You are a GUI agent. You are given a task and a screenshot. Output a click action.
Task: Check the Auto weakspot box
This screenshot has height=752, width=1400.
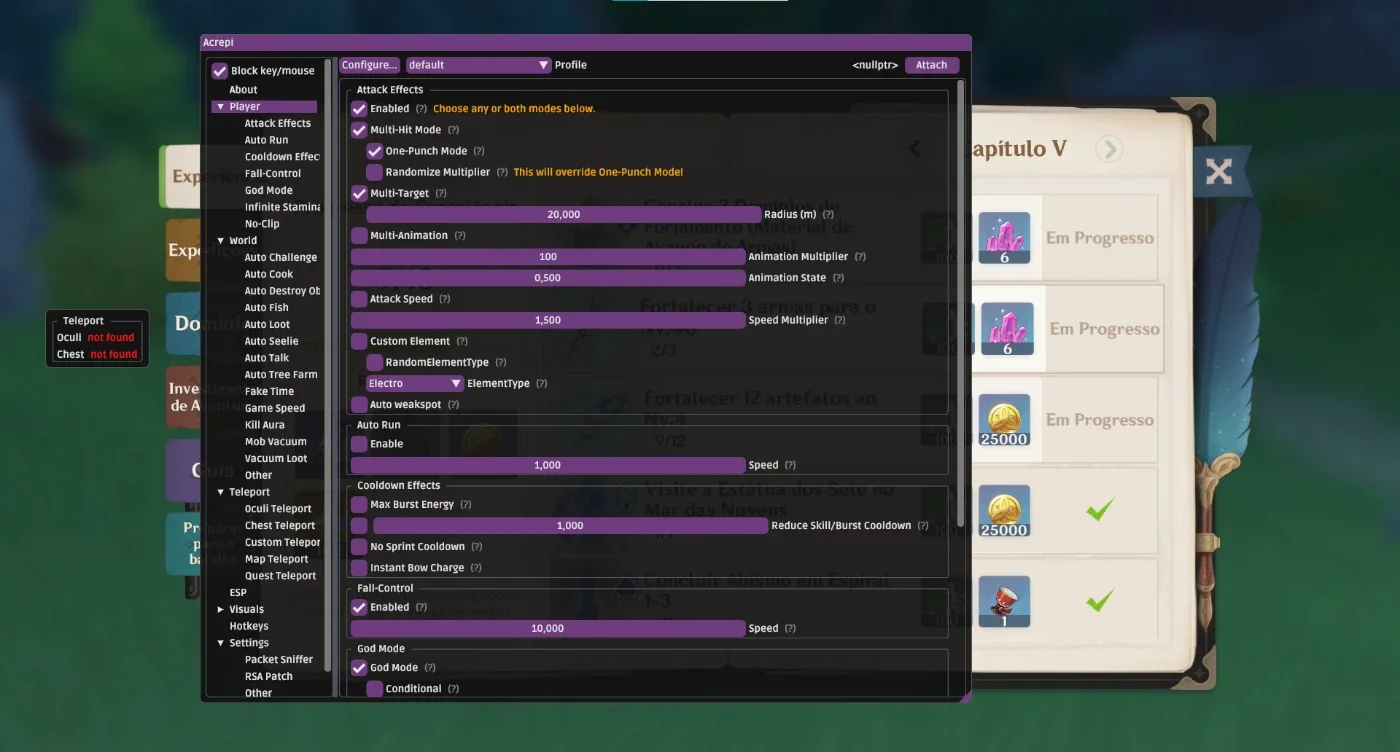359,405
